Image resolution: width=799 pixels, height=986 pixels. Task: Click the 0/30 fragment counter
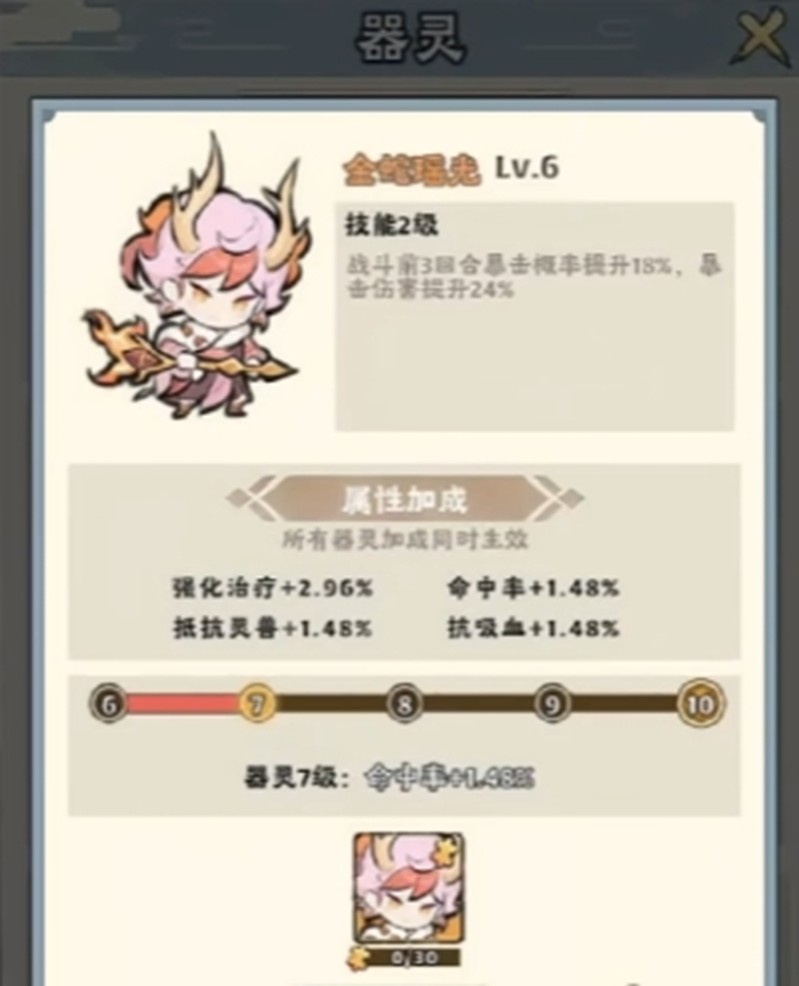pos(409,958)
